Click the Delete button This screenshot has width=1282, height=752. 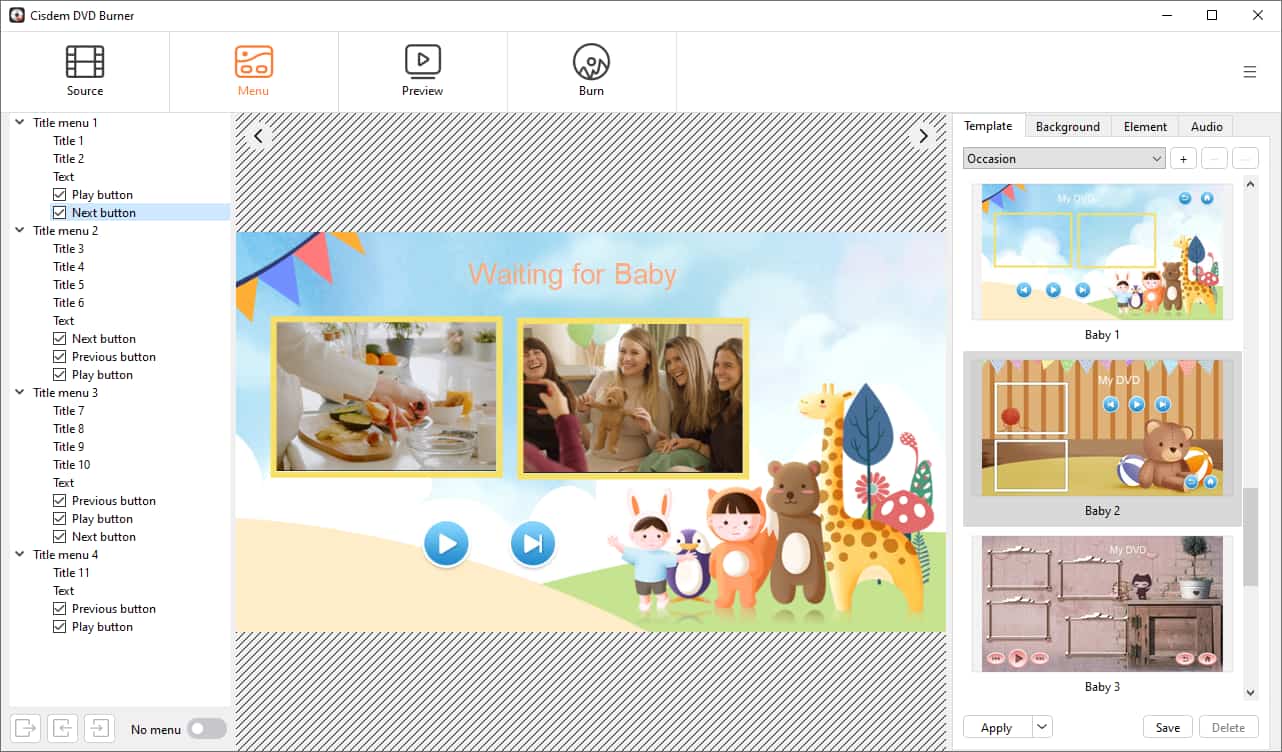coord(1229,727)
